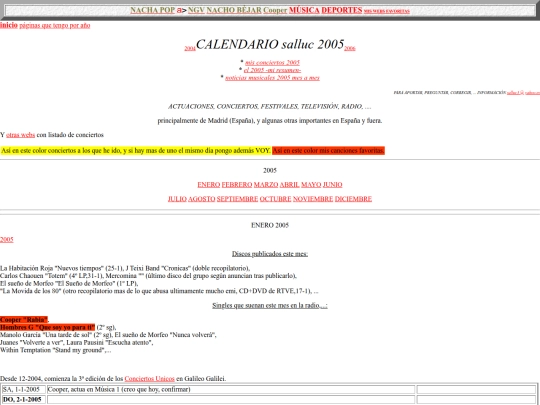The image size is (540, 405).
Task: Jump to OCTUBRE month
Action: point(275,199)
